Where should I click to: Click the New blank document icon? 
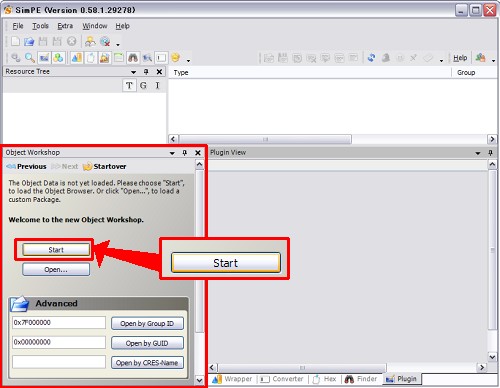[15, 41]
